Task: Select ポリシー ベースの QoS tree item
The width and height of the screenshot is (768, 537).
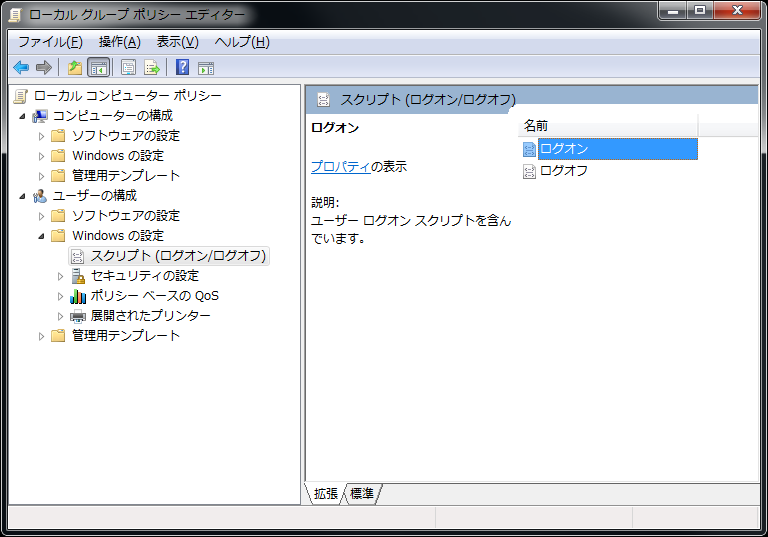Action: coord(154,296)
